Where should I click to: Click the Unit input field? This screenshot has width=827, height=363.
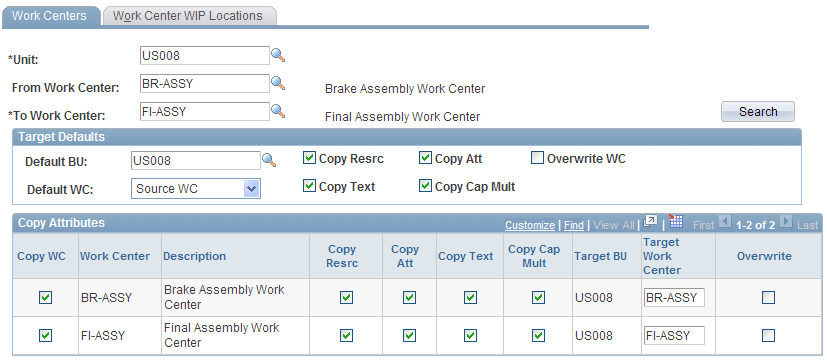pos(205,55)
